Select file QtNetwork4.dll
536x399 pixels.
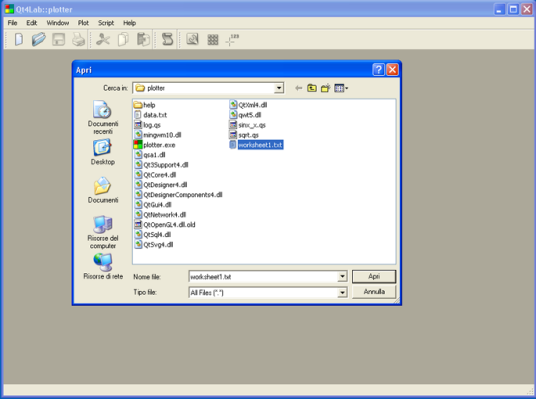click(x=160, y=214)
